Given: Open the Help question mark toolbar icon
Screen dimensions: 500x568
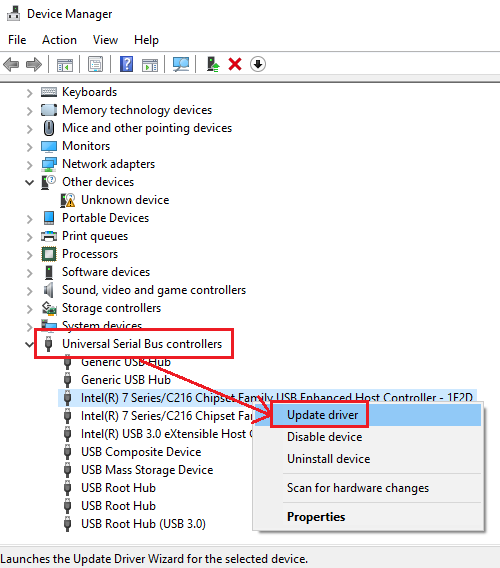Looking at the screenshot, I should pos(126,64).
